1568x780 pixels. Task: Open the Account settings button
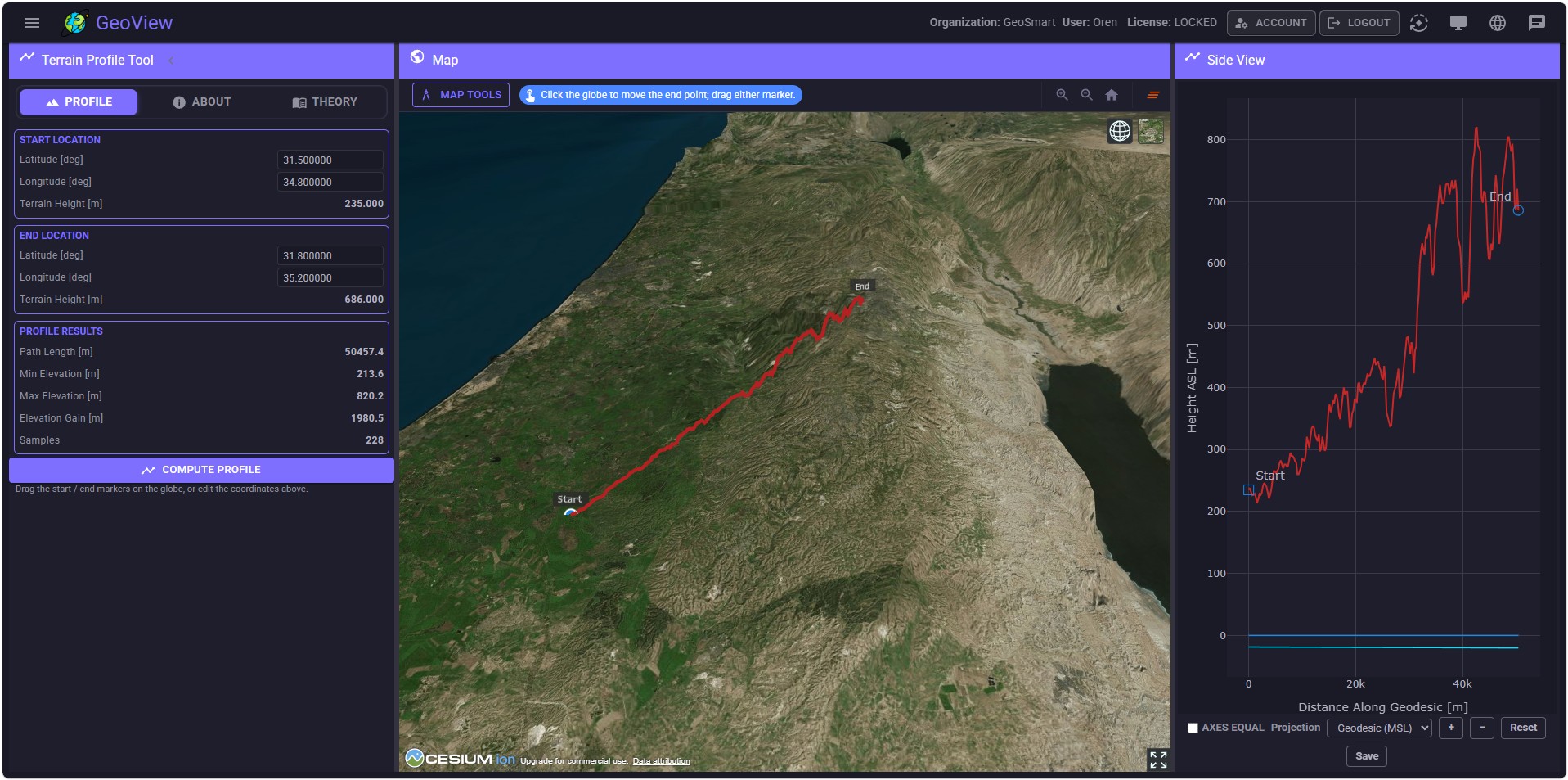pyautogui.click(x=1271, y=23)
